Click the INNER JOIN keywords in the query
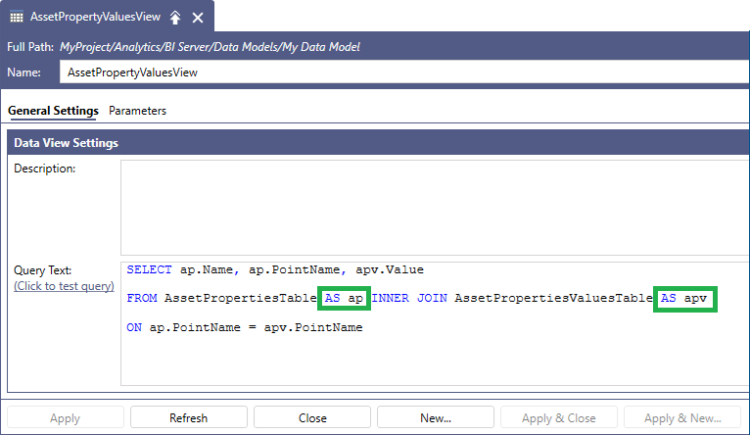Screen dimensions: 750x435 coord(409,298)
